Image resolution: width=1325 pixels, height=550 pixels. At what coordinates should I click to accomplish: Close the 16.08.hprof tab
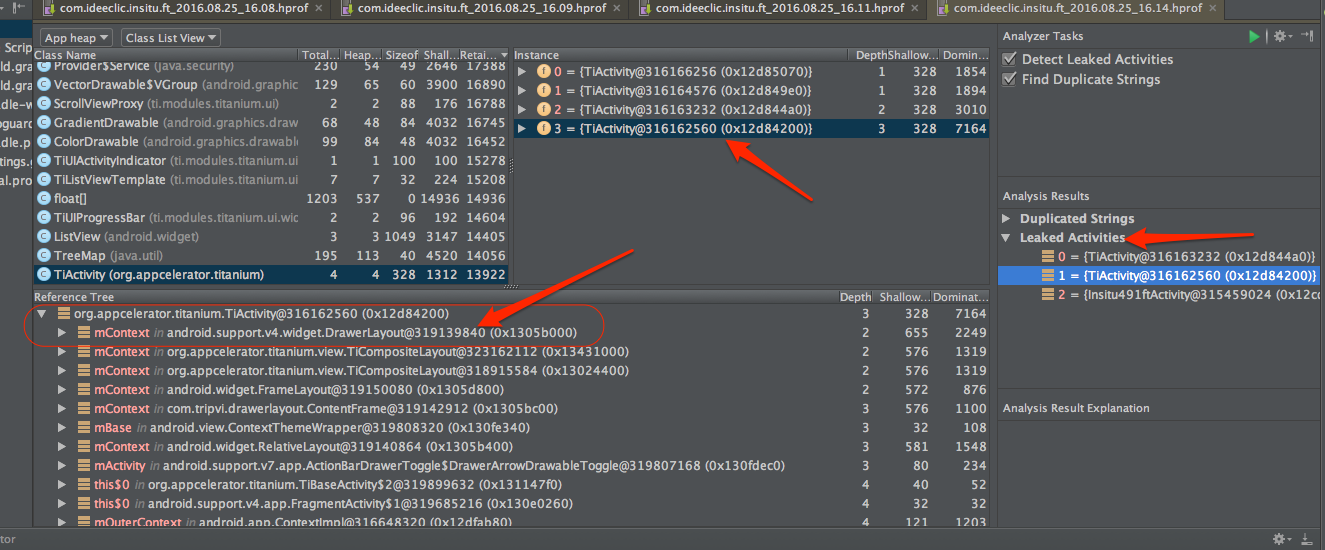pos(319,9)
